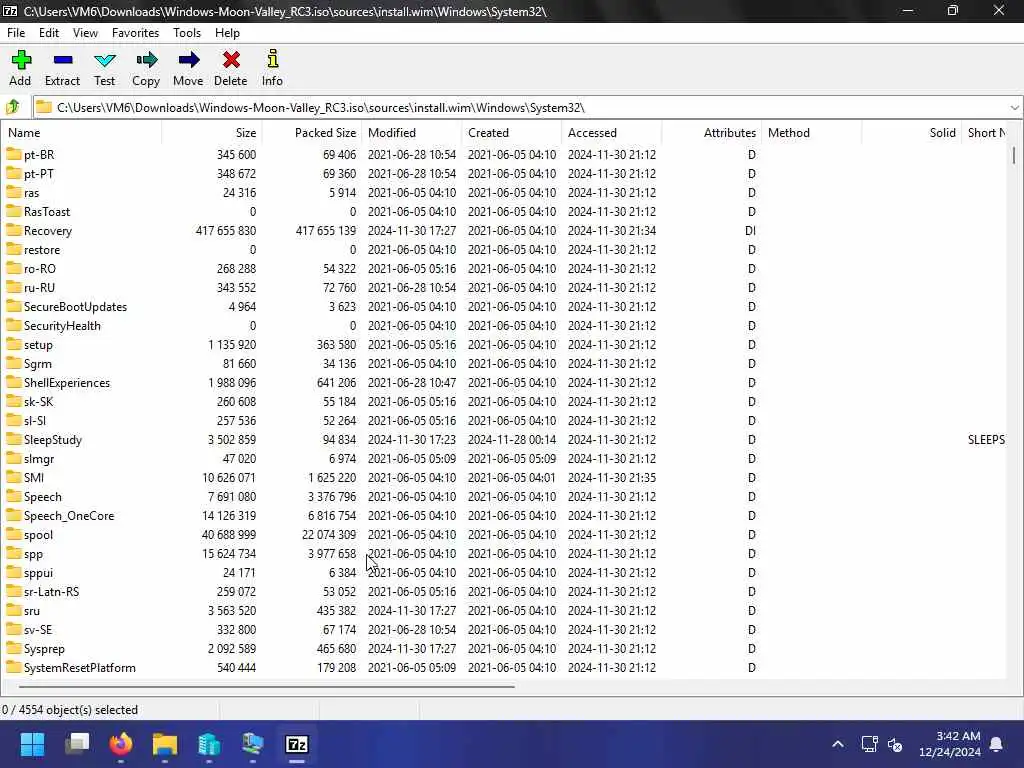Screen dimensions: 1024x768
Task: Sort by the Accessed column header
Action: click(x=612, y=133)
